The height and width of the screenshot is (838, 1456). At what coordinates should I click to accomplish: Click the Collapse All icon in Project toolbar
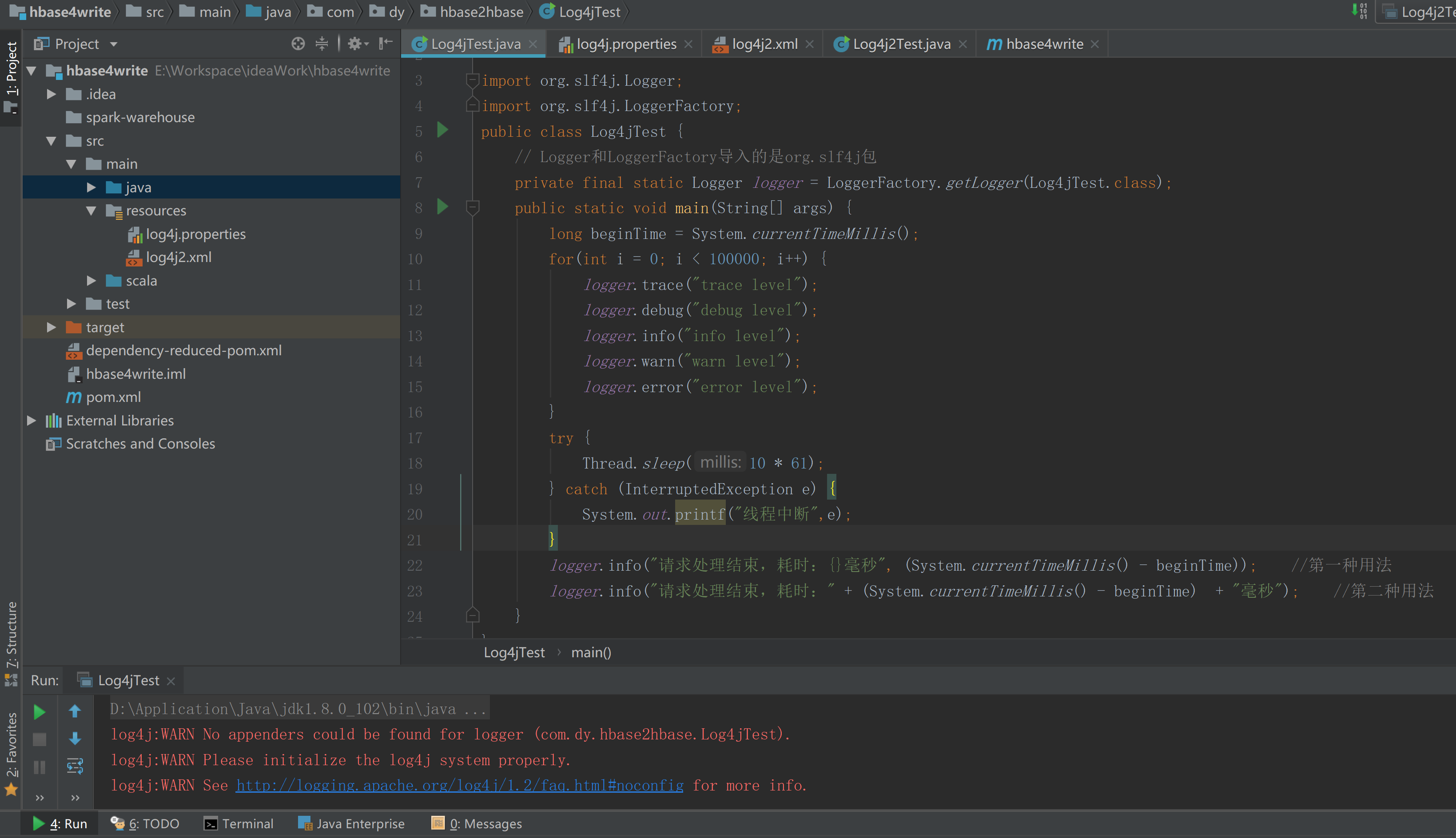[322, 44]
